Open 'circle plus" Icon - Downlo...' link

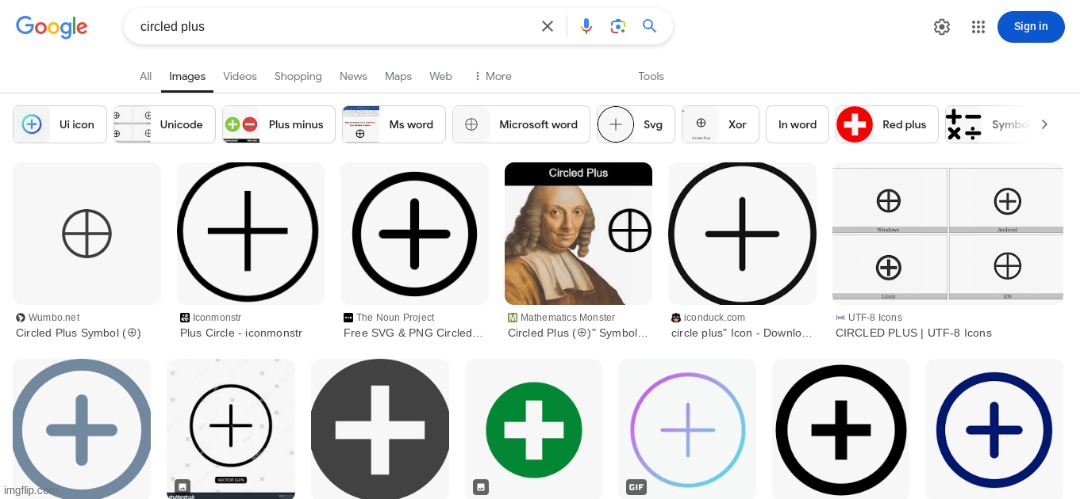(x=742, y=333)
